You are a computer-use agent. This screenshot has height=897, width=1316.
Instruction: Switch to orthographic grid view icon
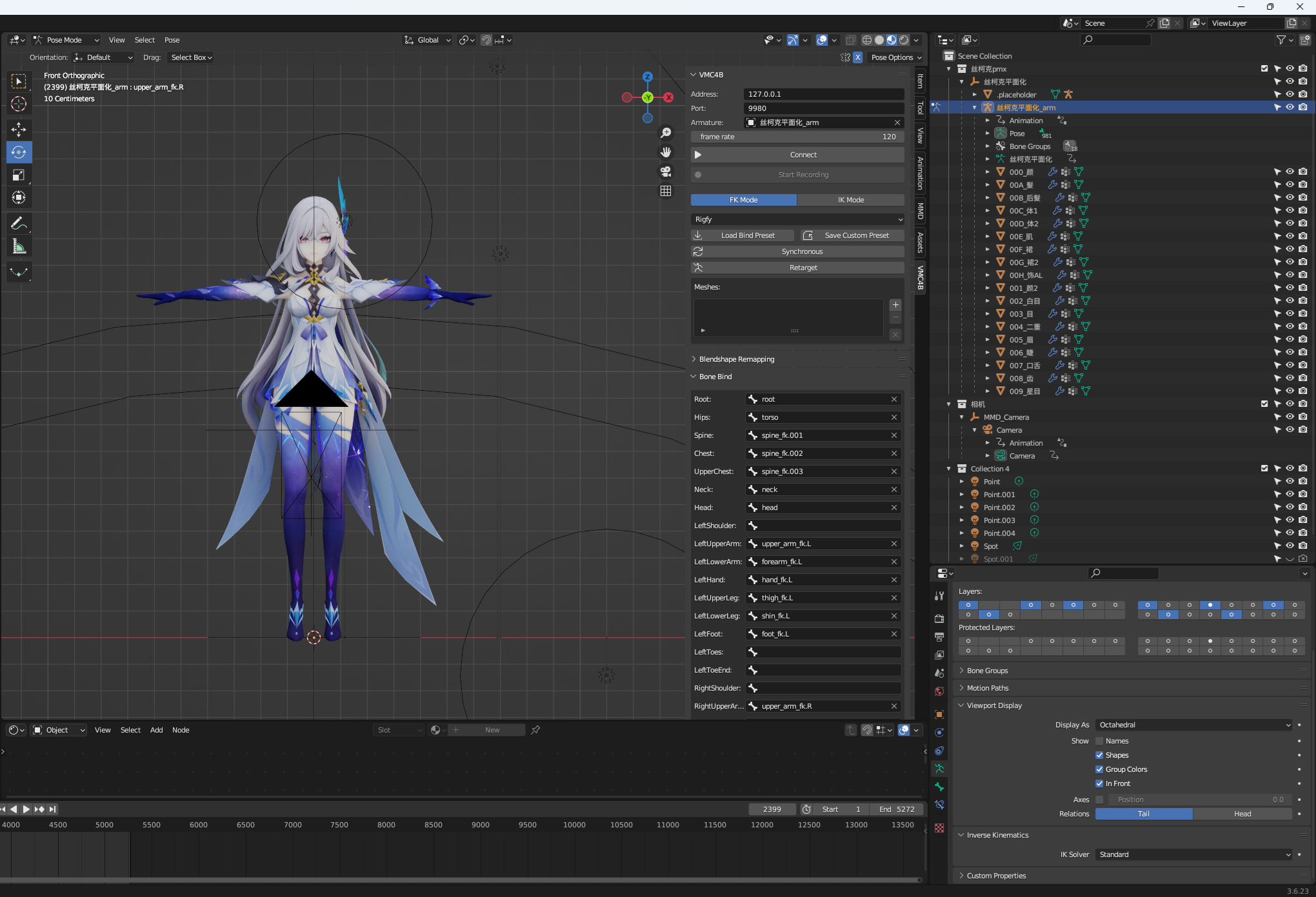click(x=666, y=191)
